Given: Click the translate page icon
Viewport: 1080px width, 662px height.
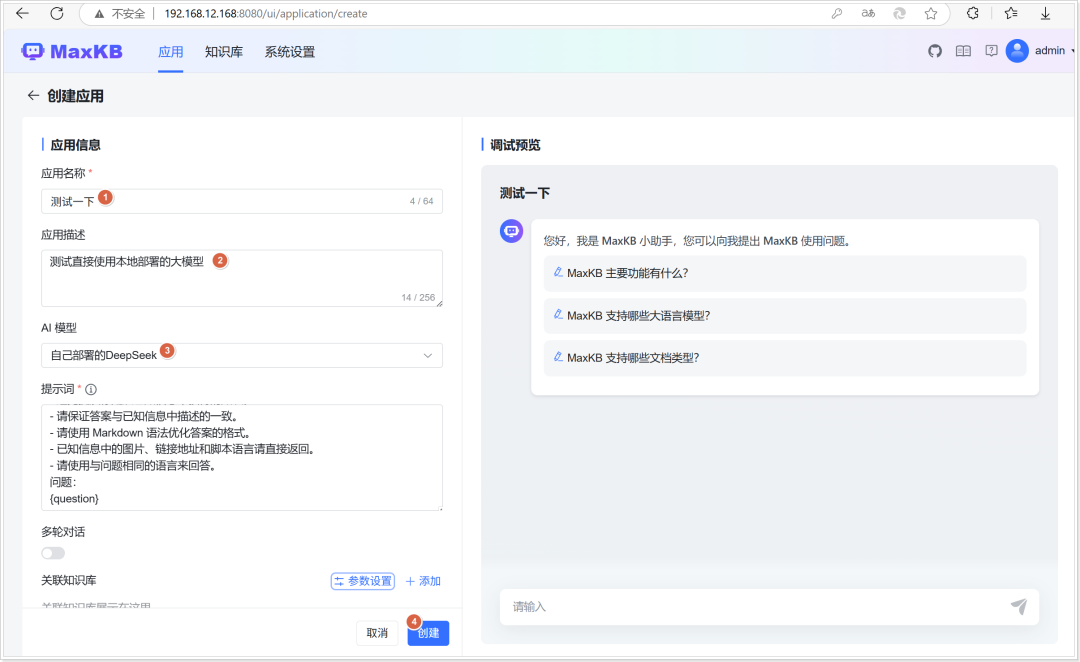Looking at the screenshot, I should click(868, 13).
